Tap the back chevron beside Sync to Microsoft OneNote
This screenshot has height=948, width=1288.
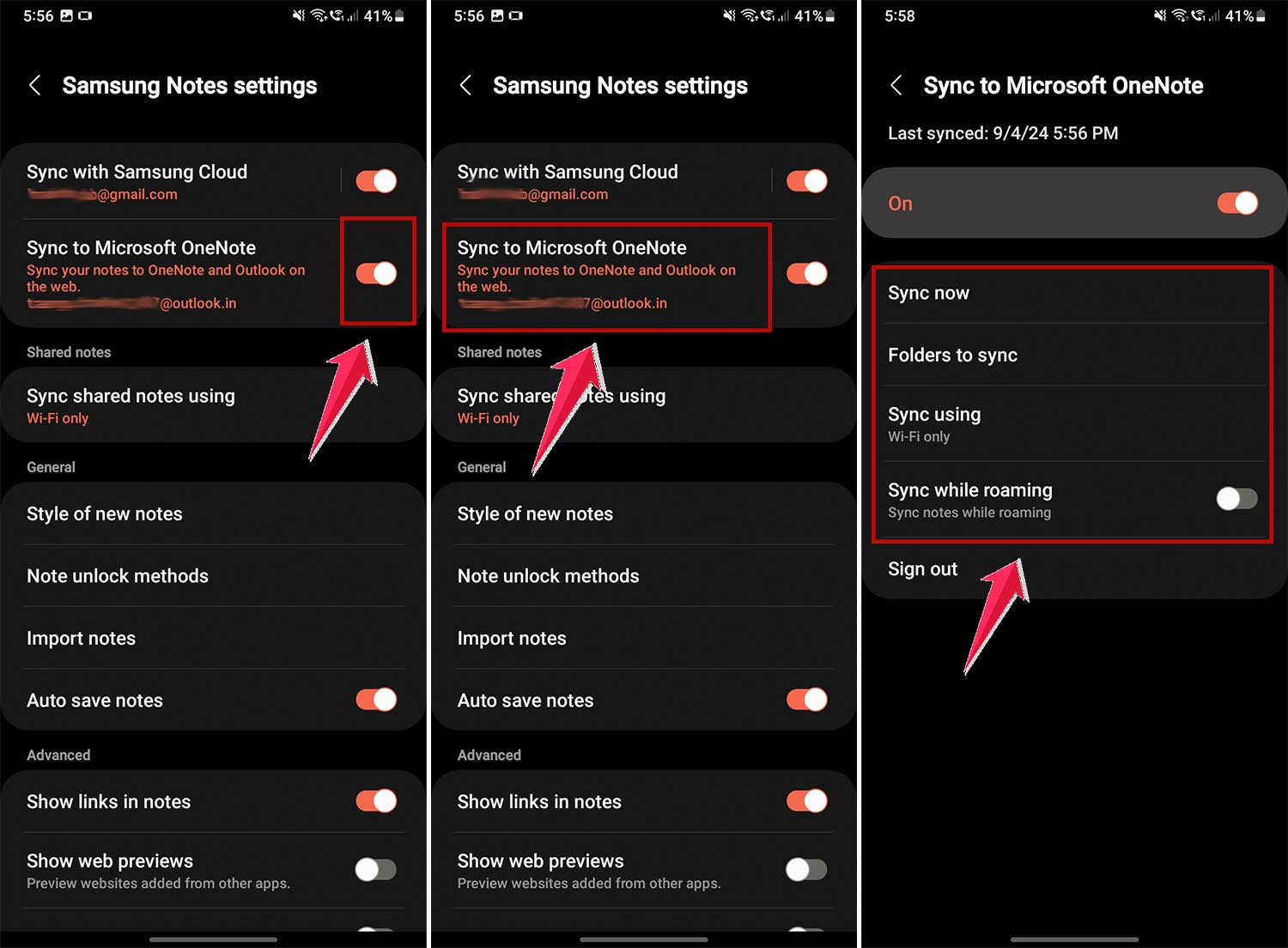896,85
